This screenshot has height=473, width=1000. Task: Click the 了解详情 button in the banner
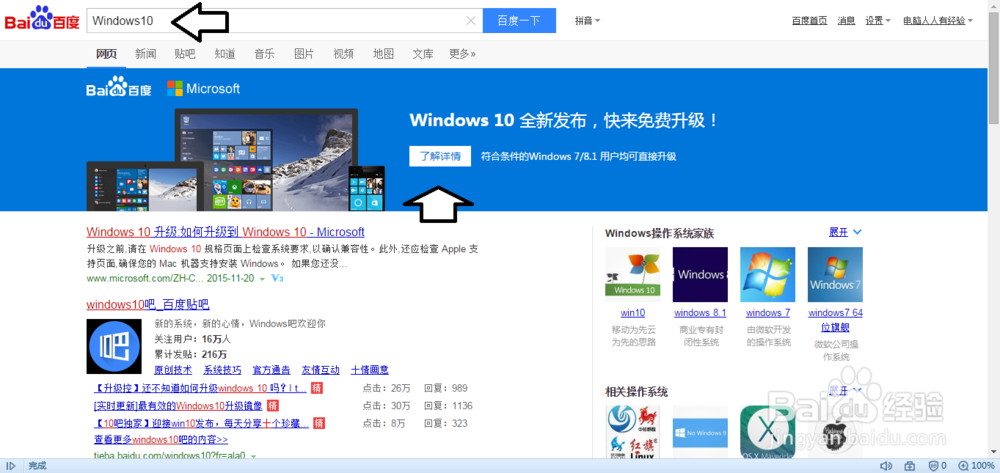point(440,156)
